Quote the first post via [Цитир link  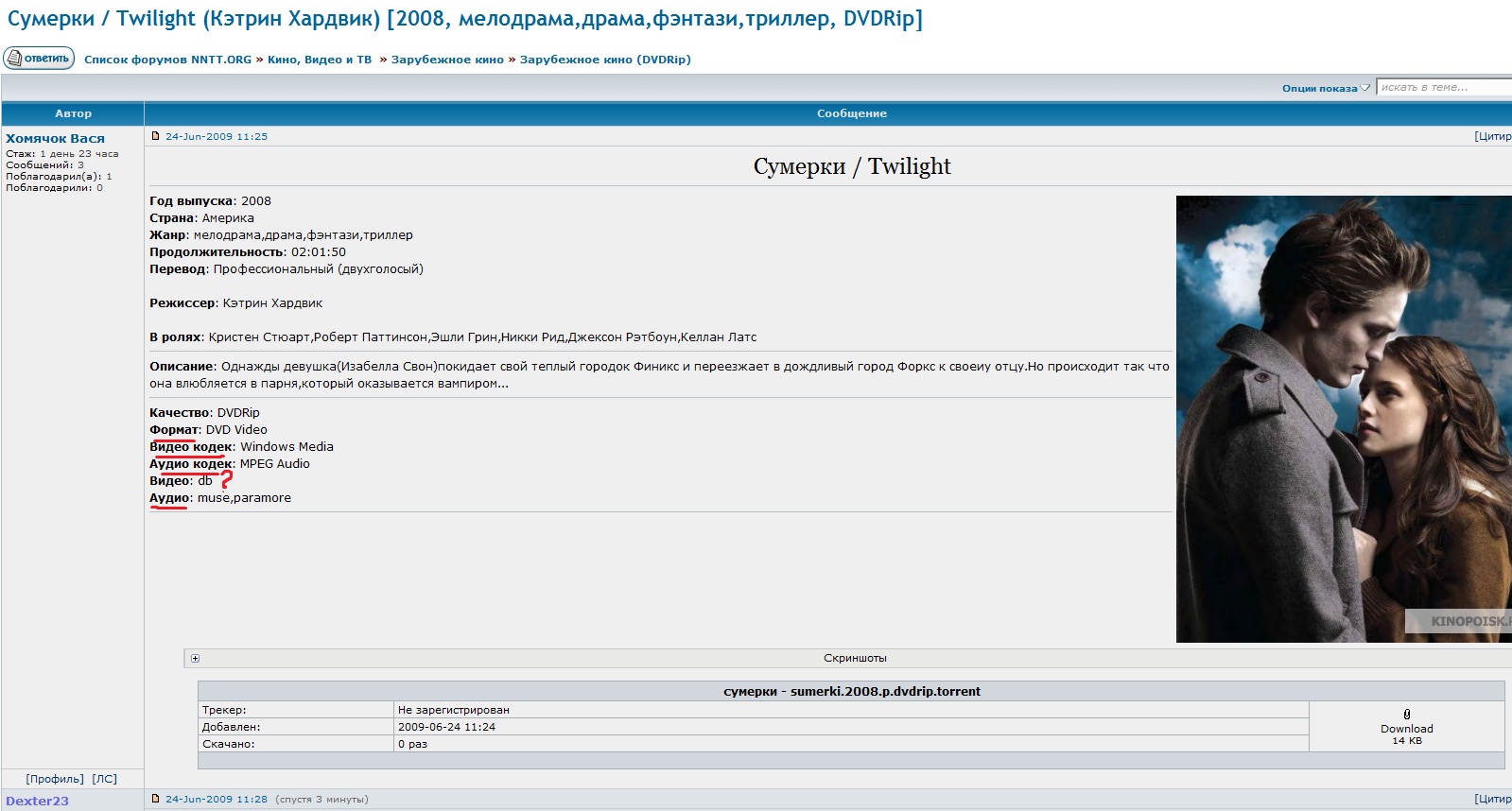1492,136
